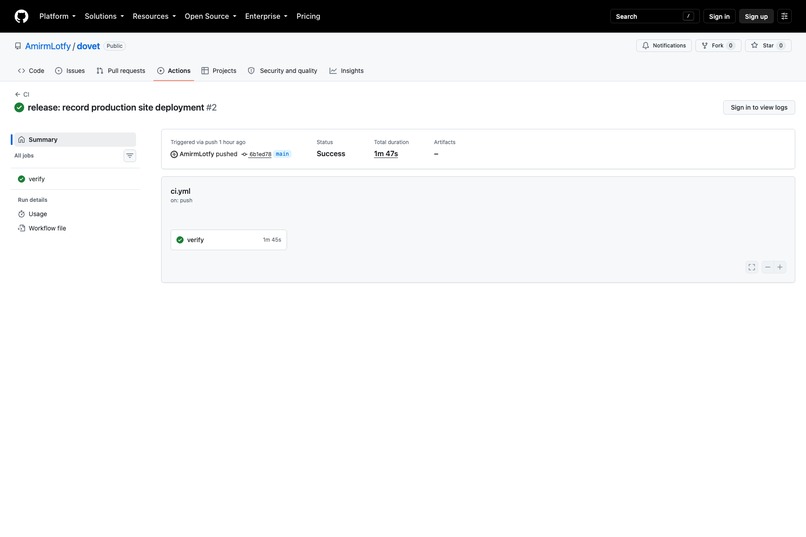Image resolution: width=806 pixels, height=537 pixels.
Task: Expand the Resources menu
Action: [x=154, y=16]
